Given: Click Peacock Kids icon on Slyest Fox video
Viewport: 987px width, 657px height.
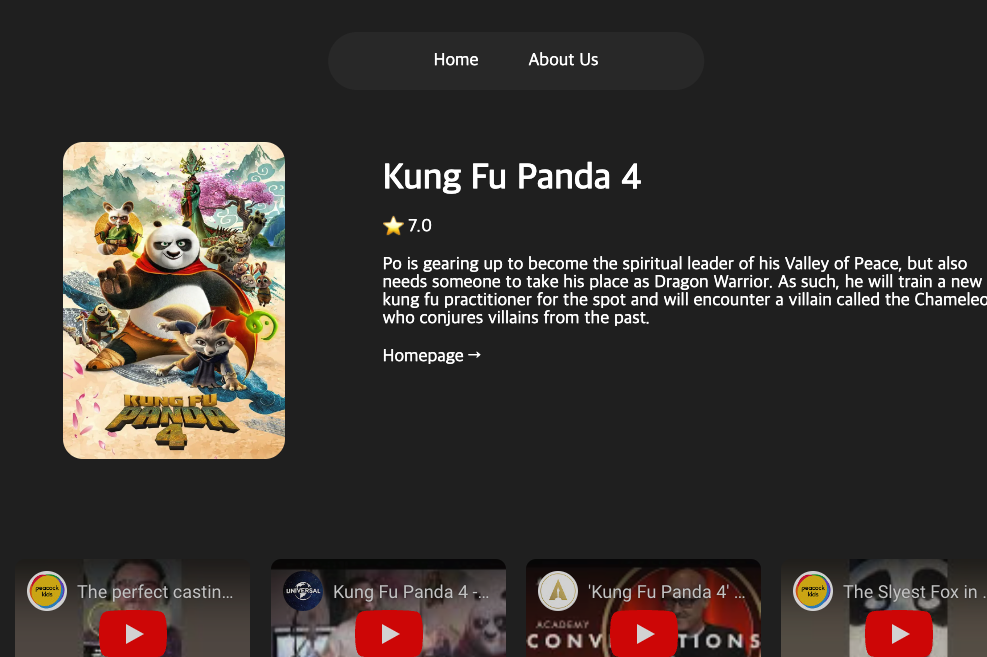Looking at the screenshot, I should [x=813, y=591].
